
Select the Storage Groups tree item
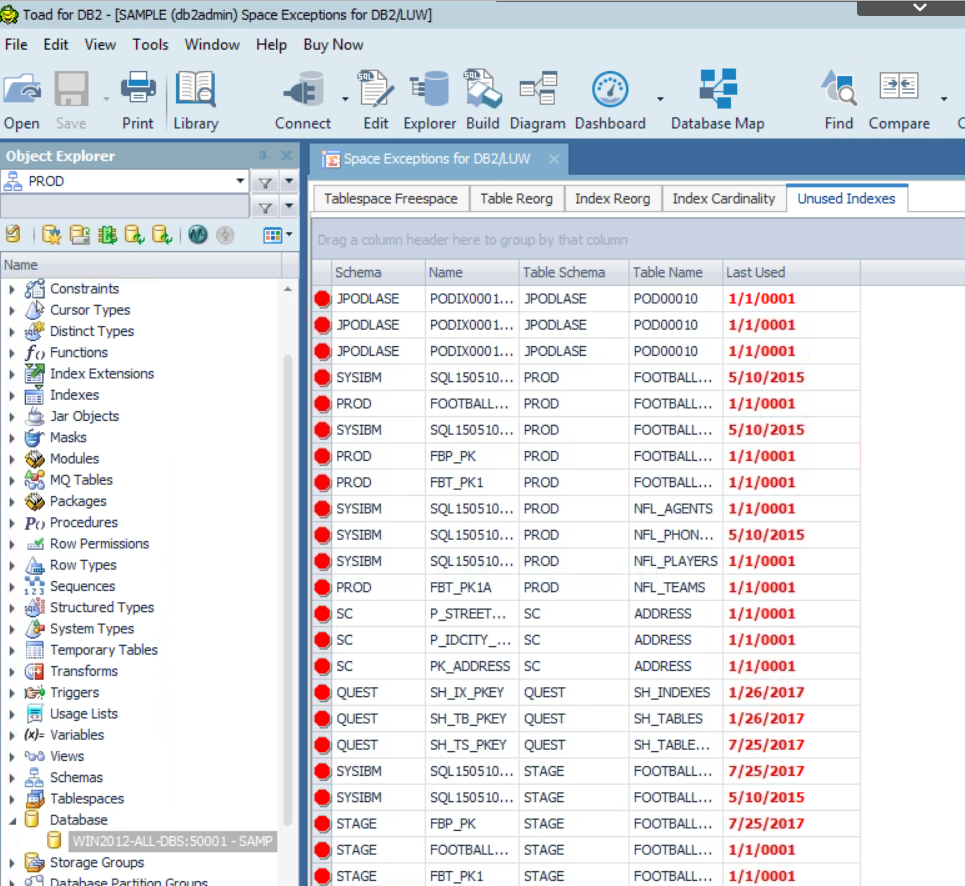(x=97, y=863)
